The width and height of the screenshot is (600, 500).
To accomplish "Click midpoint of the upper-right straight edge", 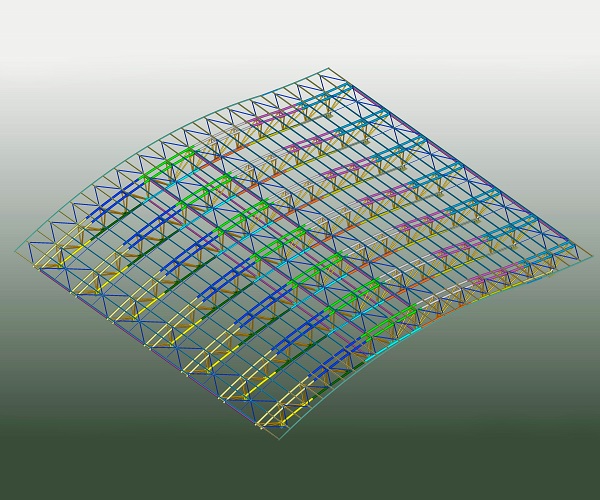I will (x=460, y=160).
